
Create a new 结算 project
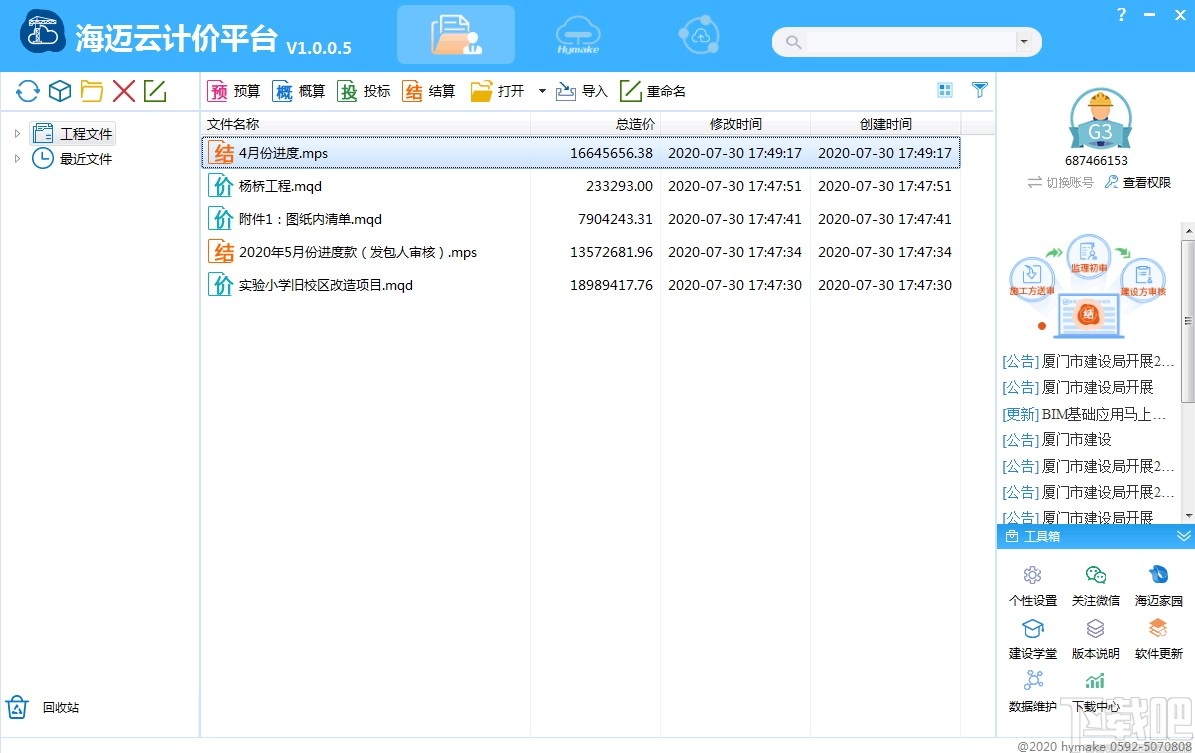(x=428, y=91)
